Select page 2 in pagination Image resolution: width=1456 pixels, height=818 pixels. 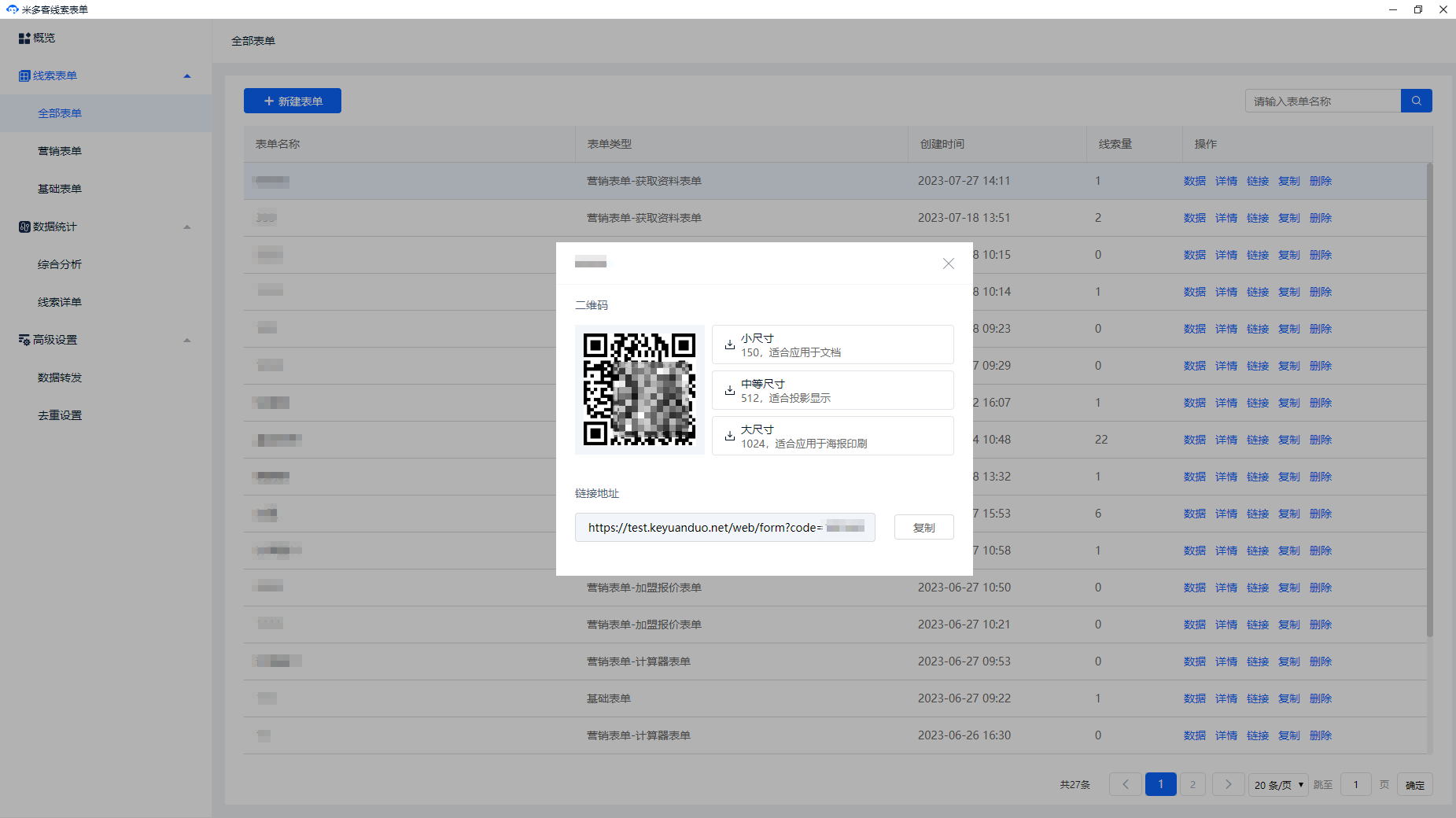click(1192, 784)
